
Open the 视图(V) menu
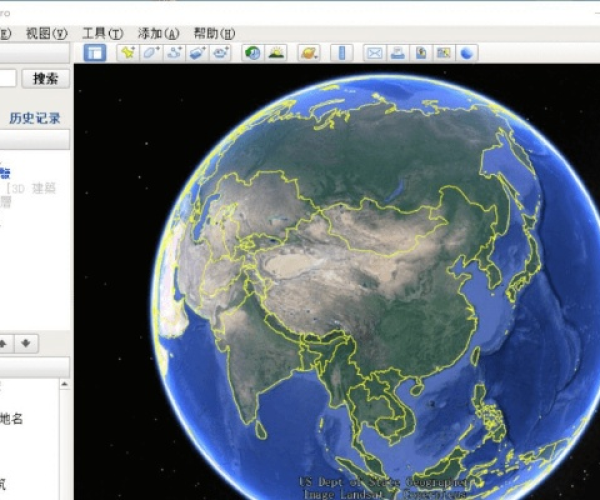click(47, 34)
